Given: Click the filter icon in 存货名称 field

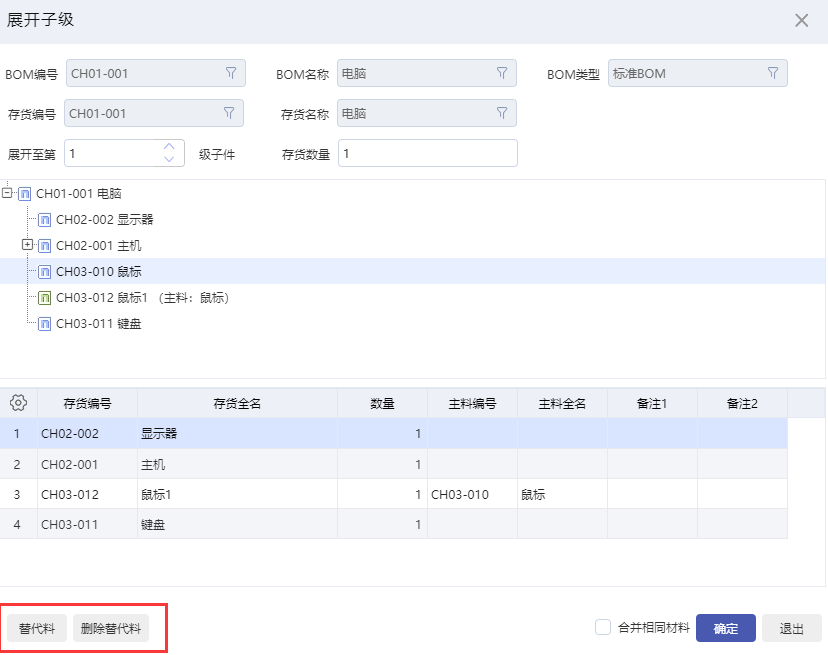Looking at the screenshot, I should tap(502, 113).
